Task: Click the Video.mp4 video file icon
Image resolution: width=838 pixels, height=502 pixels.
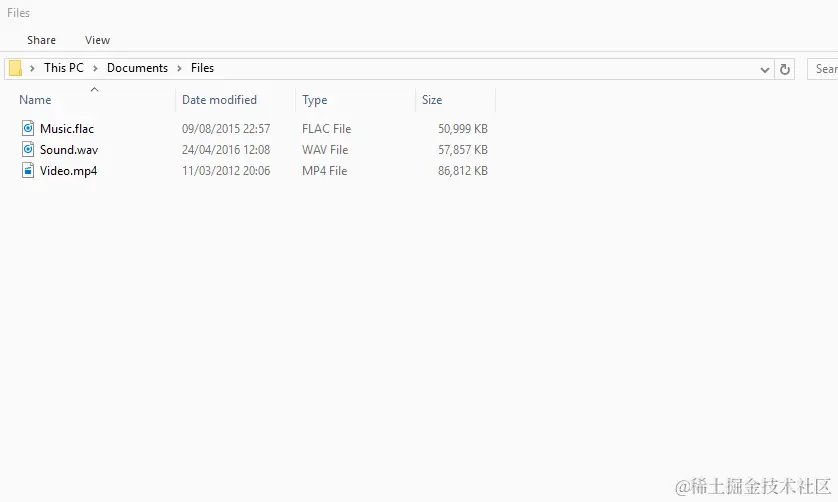Action: [x=28, y=171]
